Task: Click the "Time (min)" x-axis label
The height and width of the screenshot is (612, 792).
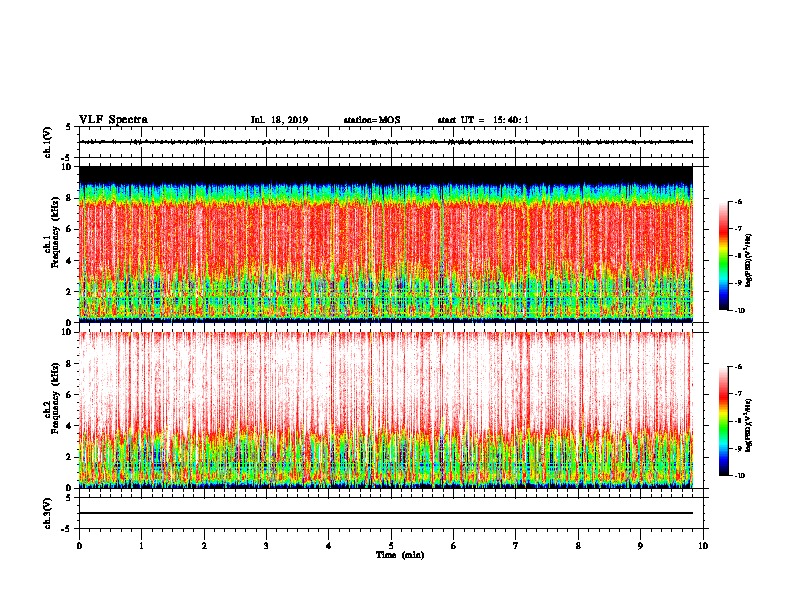Action: (400, 555)
